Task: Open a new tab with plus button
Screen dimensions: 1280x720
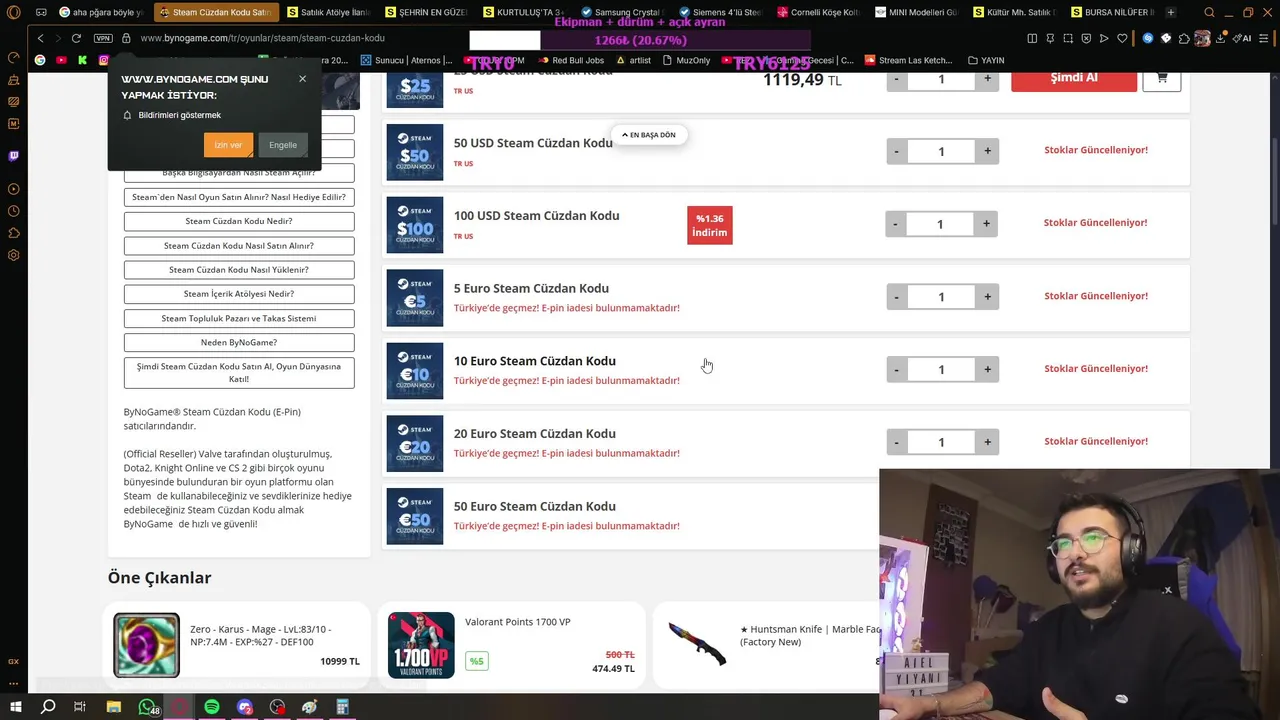Action: (1171, 12)
